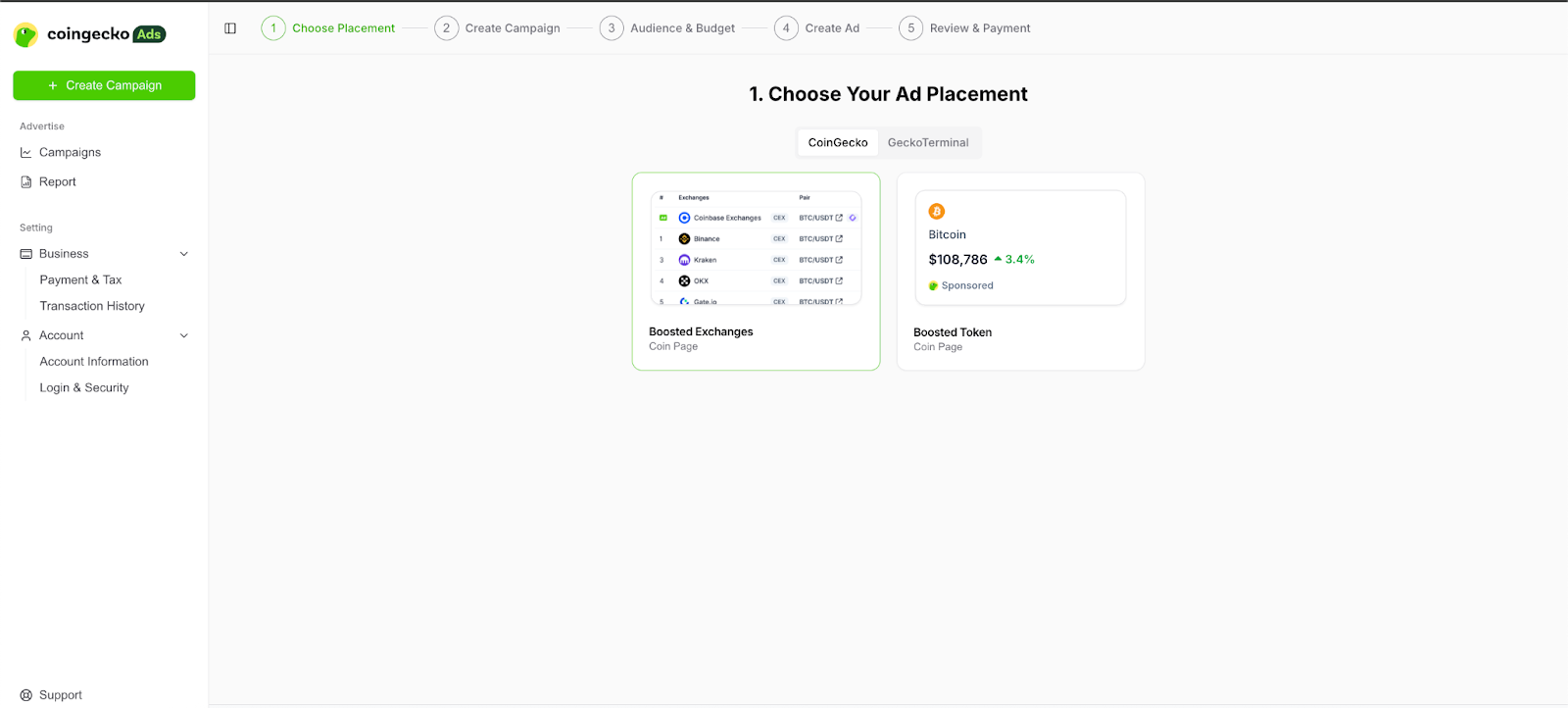Go to Review & Payment step
The width and height of the screenshot is (1568, 708).
(980, 28)
